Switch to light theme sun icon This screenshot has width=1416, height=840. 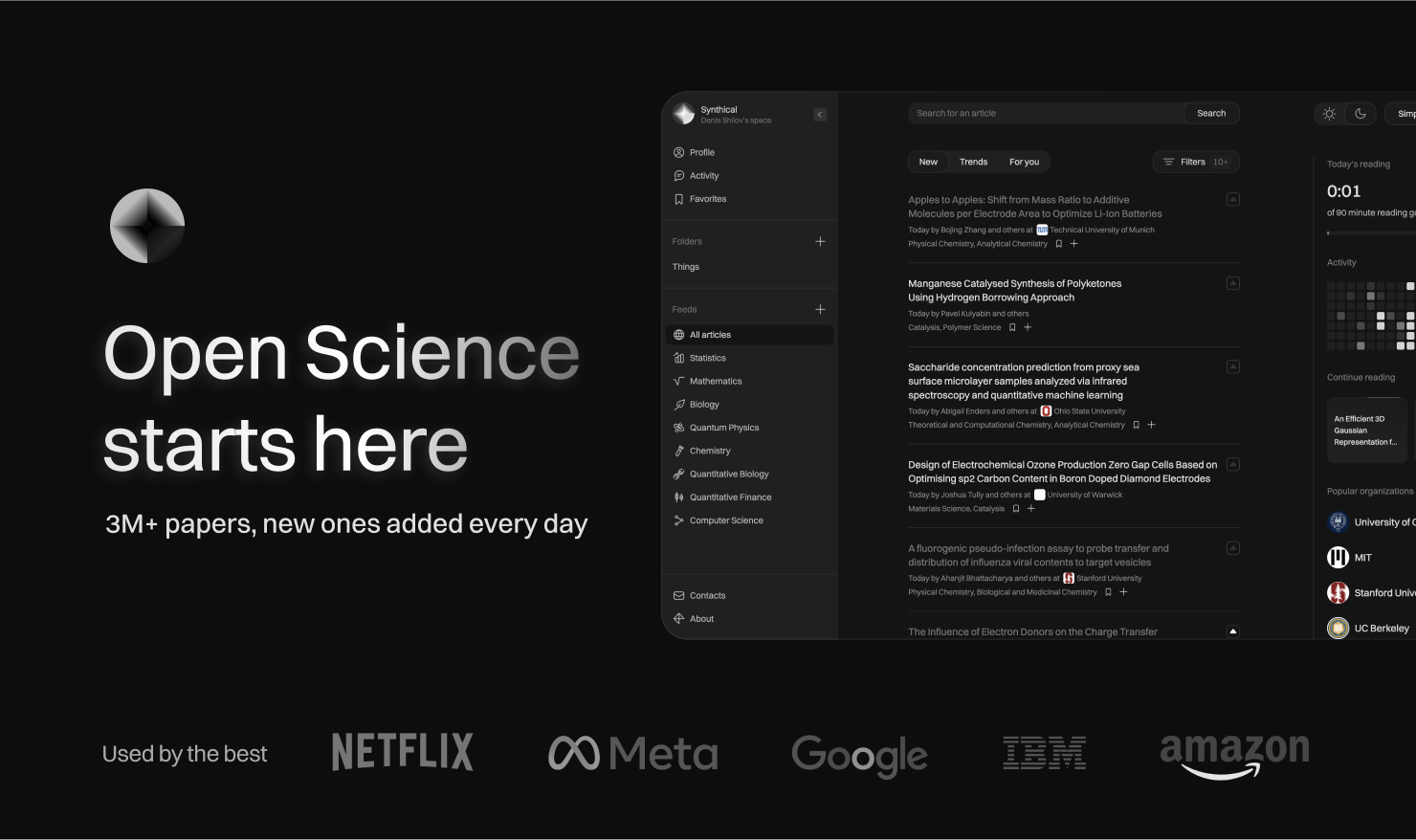point(1329,113)
